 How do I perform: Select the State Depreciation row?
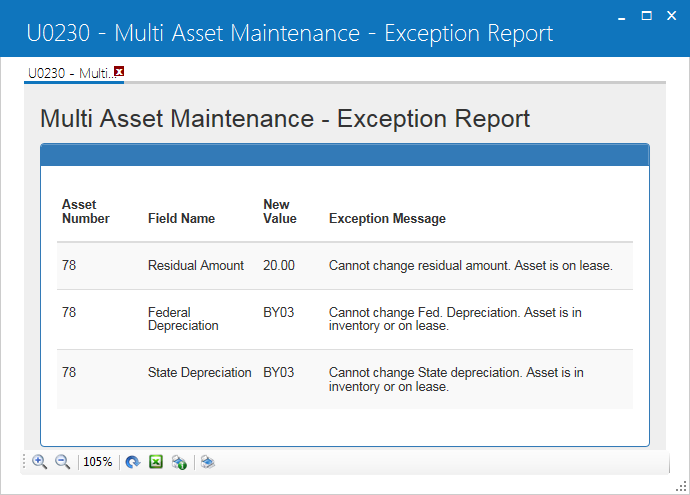(x=345, y=379)
